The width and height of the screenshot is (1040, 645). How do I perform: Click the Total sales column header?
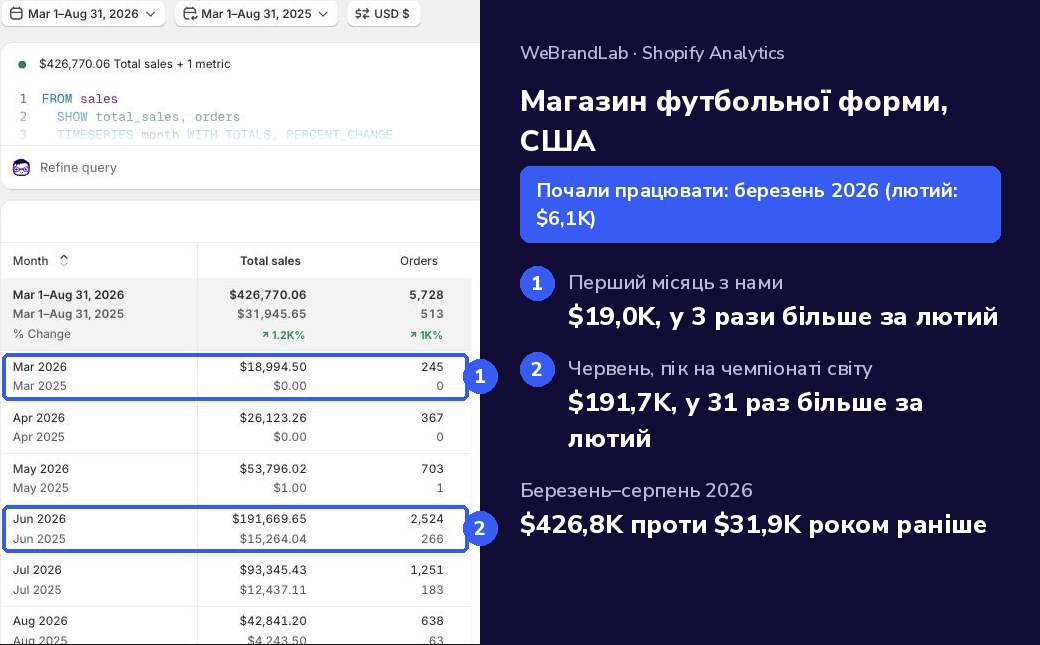coord(270,261)
